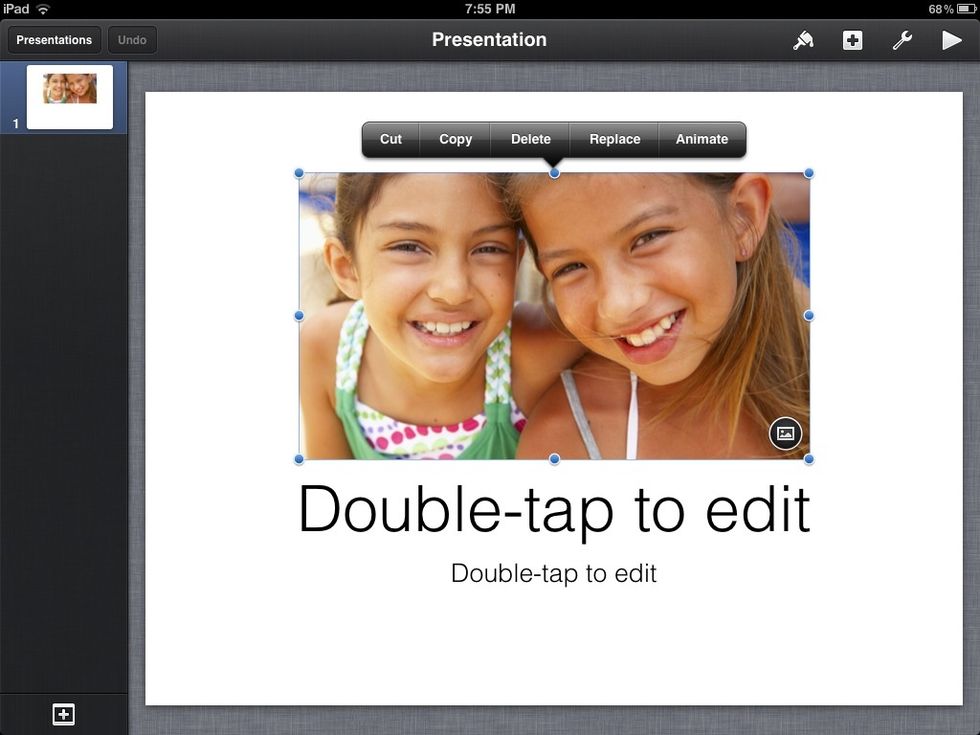The height and width of the screenshot is (735, 980).
Task: Open the Format paintbrush inspector
Action: (803, 40)
